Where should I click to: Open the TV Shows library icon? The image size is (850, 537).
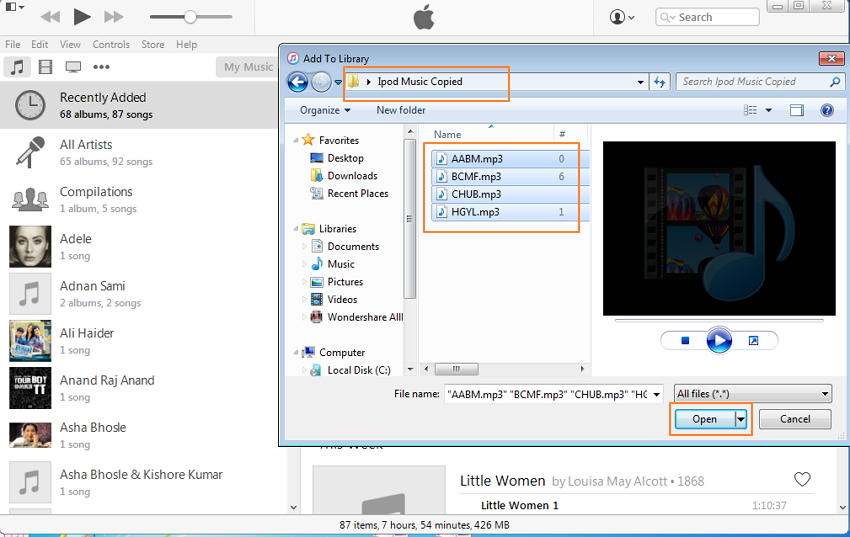click(x=73, y=67)
